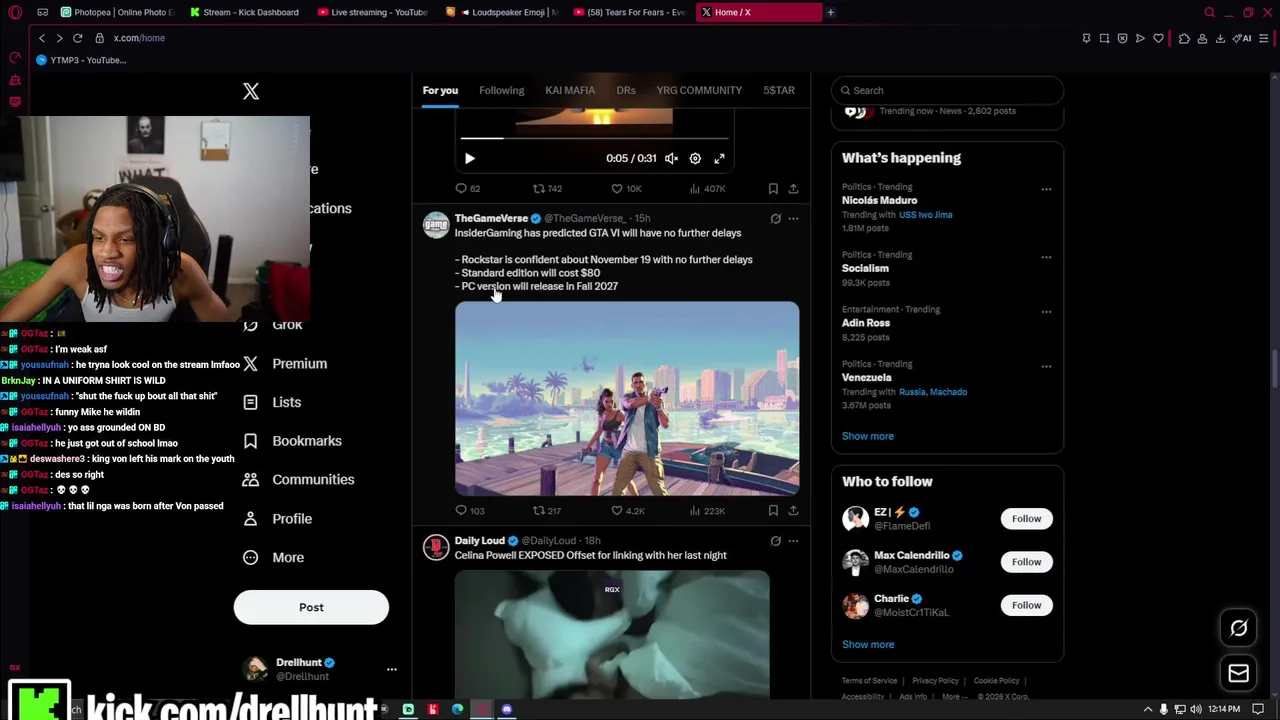Screen dimensions: 1280x720
Task: Expand the video to fullscreen
Action: click(x=719, y=158)
